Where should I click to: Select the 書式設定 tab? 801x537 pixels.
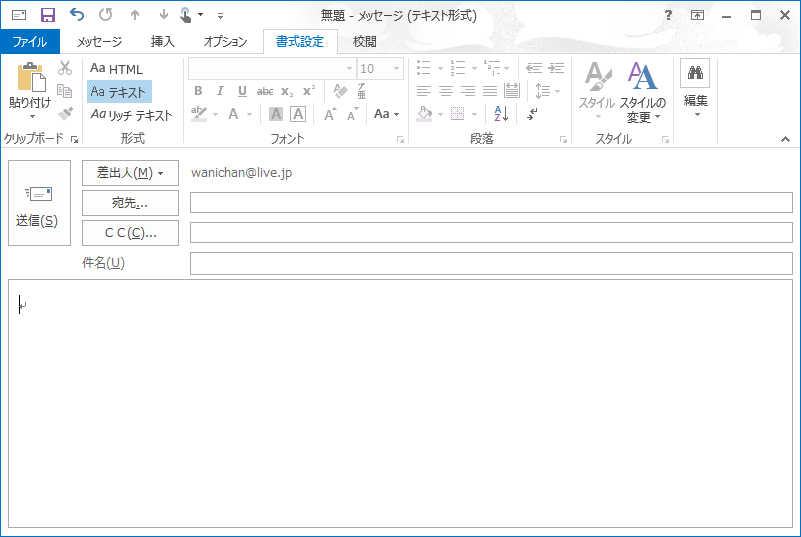(300, 41)
